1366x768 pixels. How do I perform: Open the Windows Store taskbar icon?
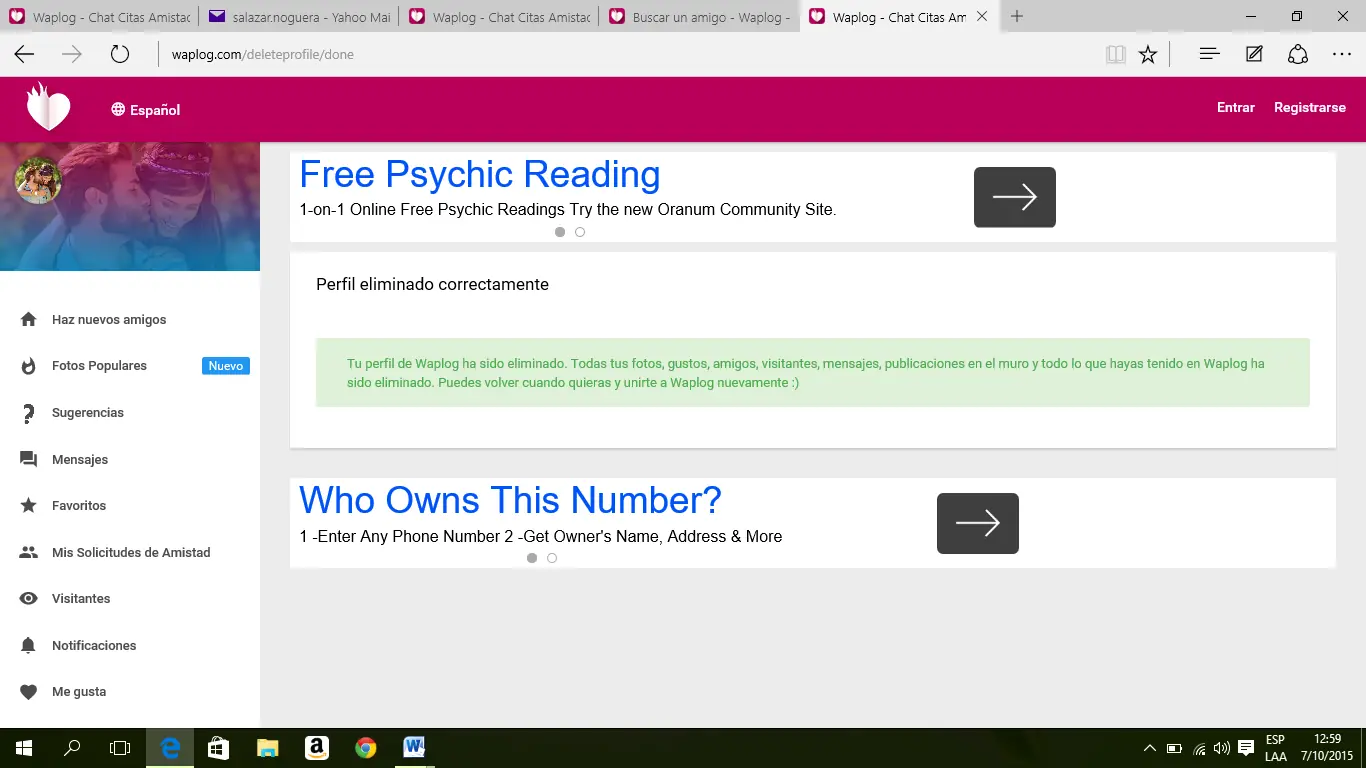pyautogui.click(x=218, y=748)
